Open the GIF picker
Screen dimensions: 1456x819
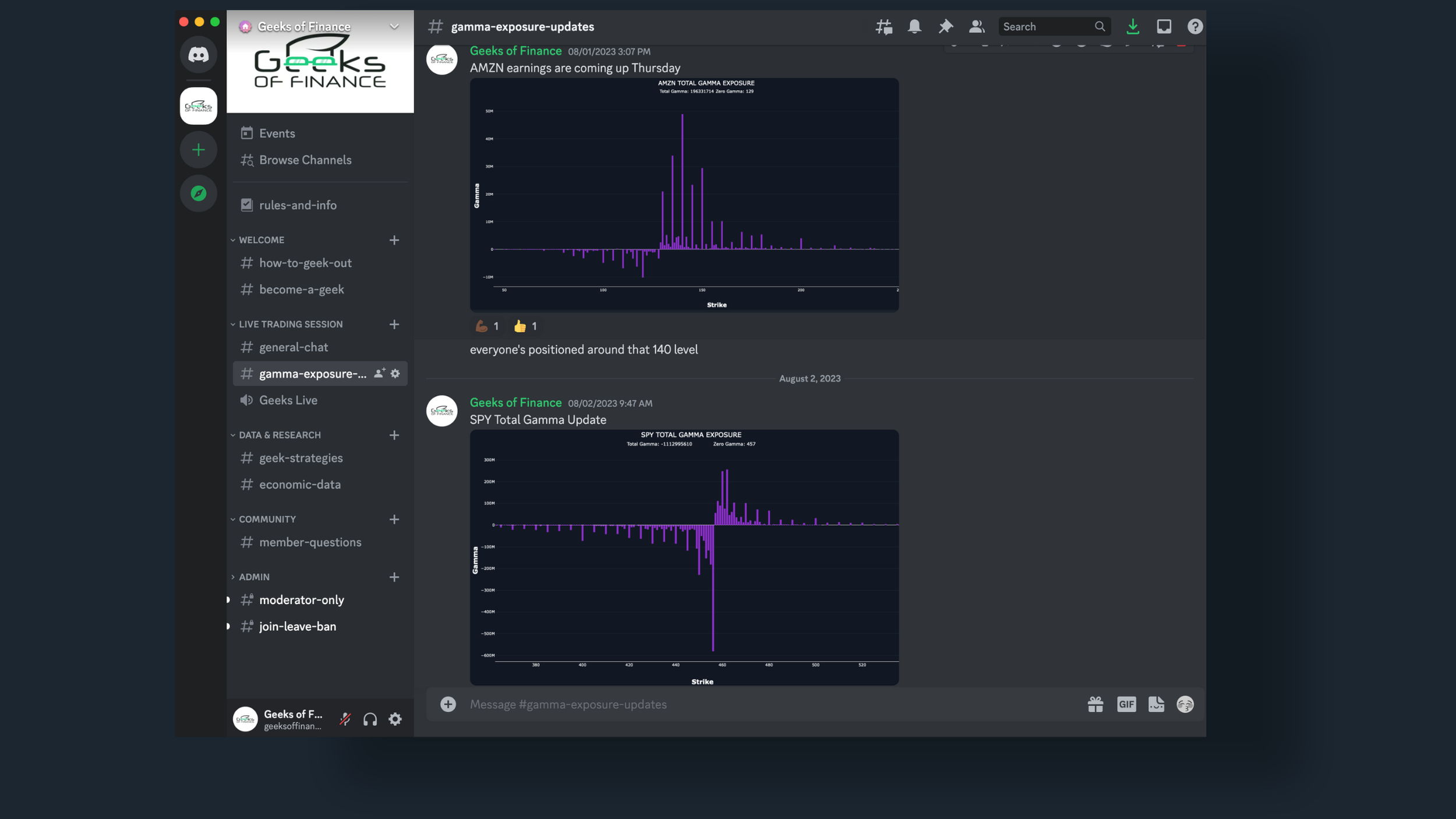pos(1126,704)
